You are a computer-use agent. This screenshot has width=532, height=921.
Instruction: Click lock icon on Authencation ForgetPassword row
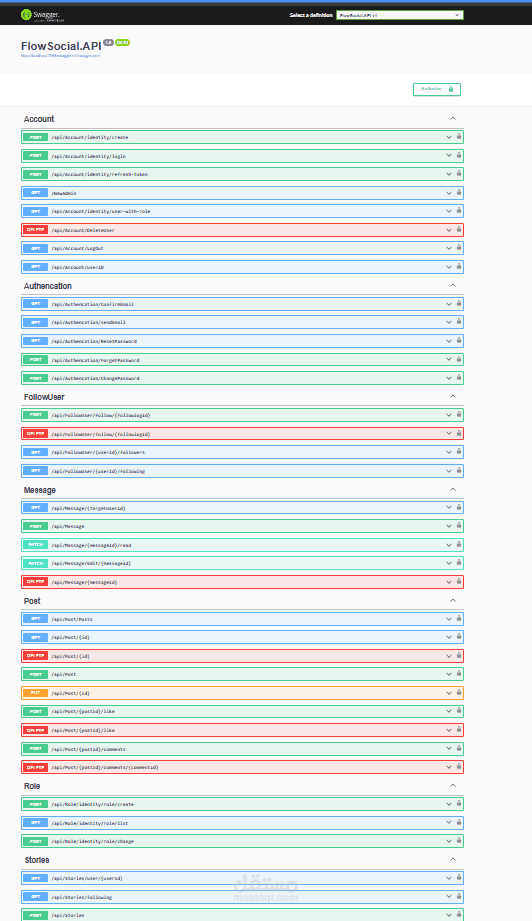(x=459, y=359)
